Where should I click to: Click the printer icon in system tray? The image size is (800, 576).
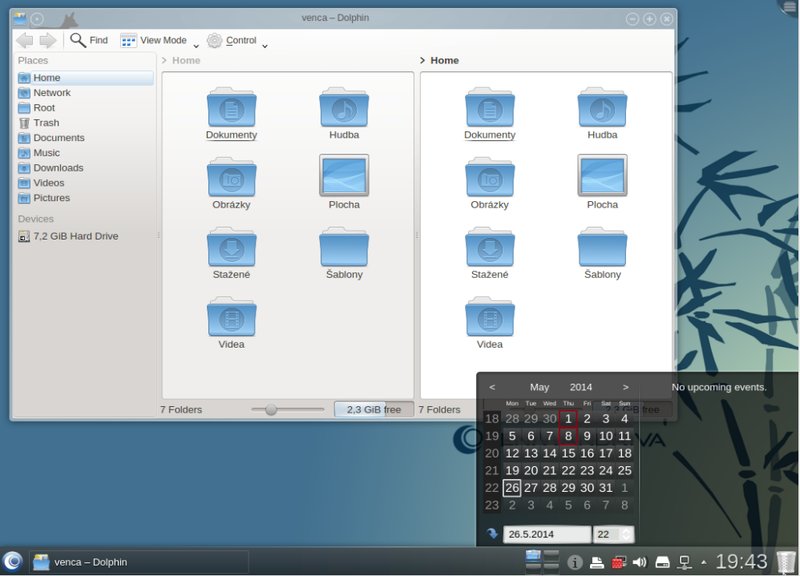(596, 562)
